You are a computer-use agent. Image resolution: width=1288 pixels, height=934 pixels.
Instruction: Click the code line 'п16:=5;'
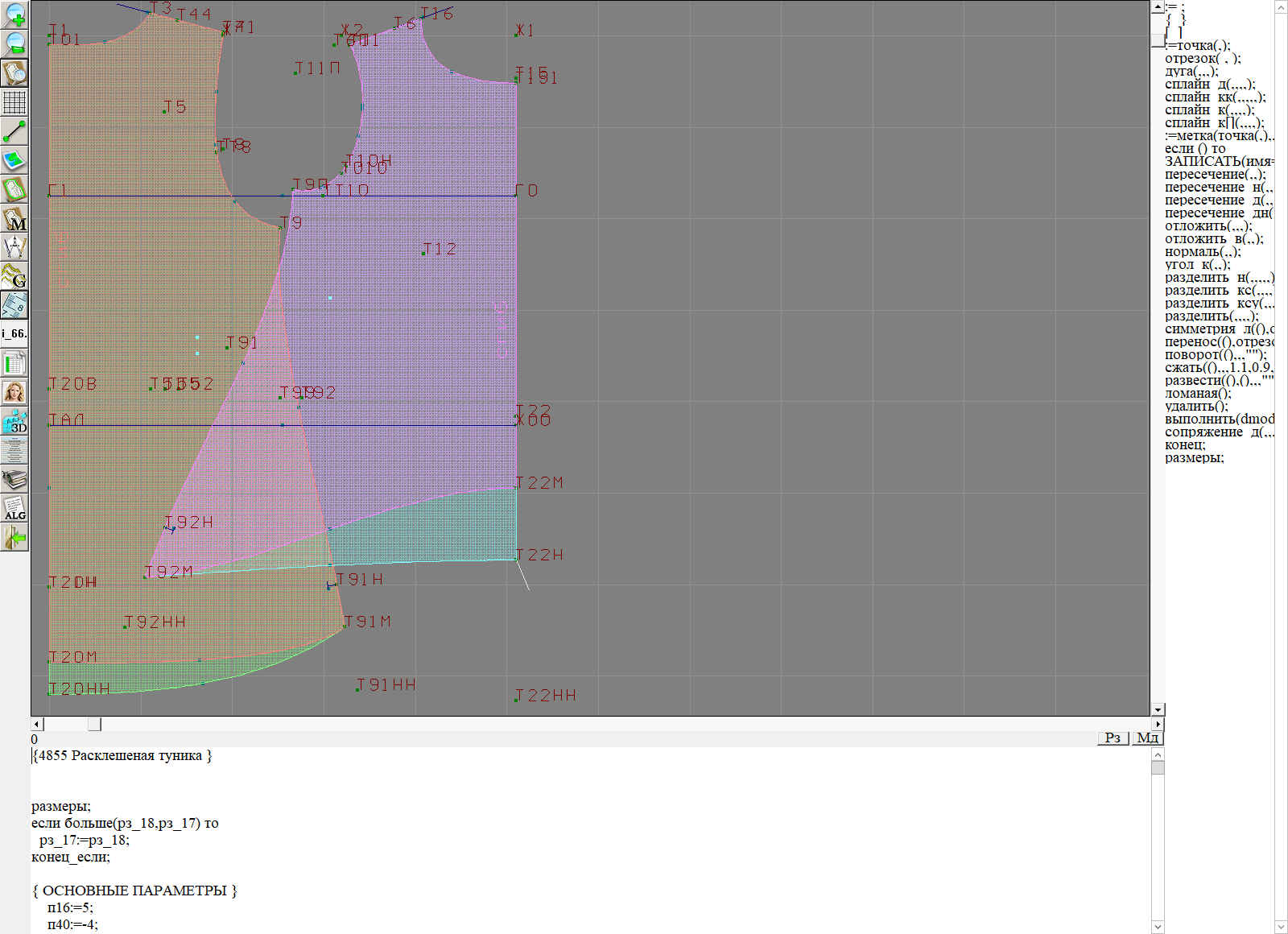pyautogui.click(x=70, y=907)
